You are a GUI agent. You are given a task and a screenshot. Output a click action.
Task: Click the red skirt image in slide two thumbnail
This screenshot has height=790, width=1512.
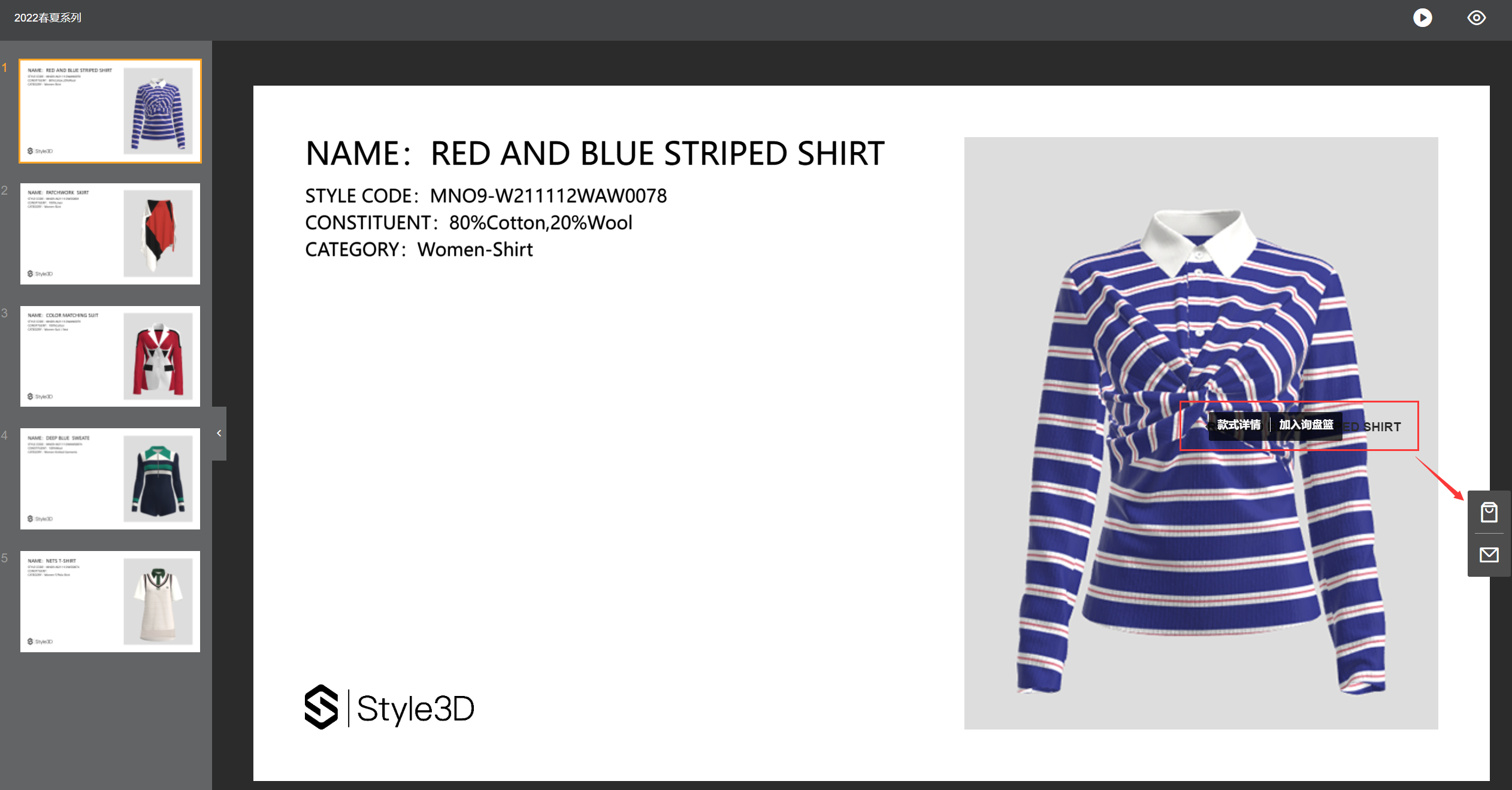click(x=158, y=234)
